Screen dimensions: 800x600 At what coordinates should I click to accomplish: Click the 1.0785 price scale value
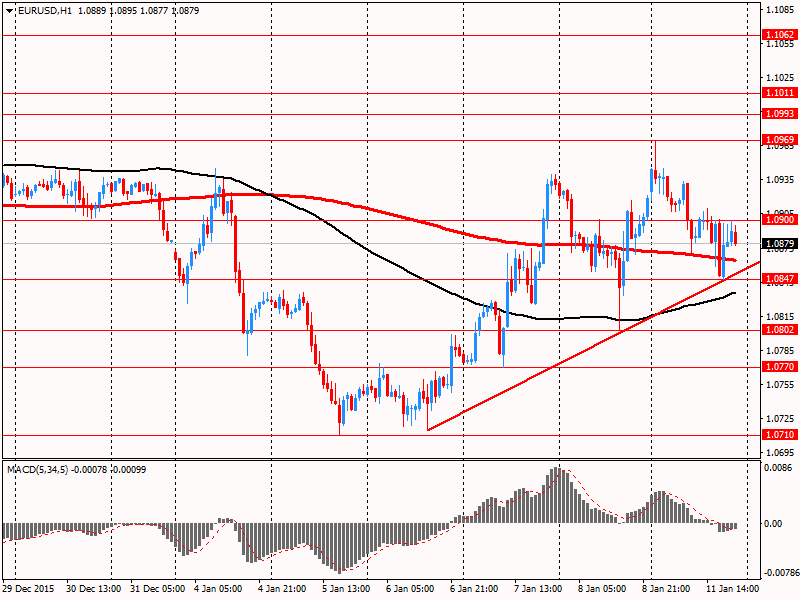point(781,350)
